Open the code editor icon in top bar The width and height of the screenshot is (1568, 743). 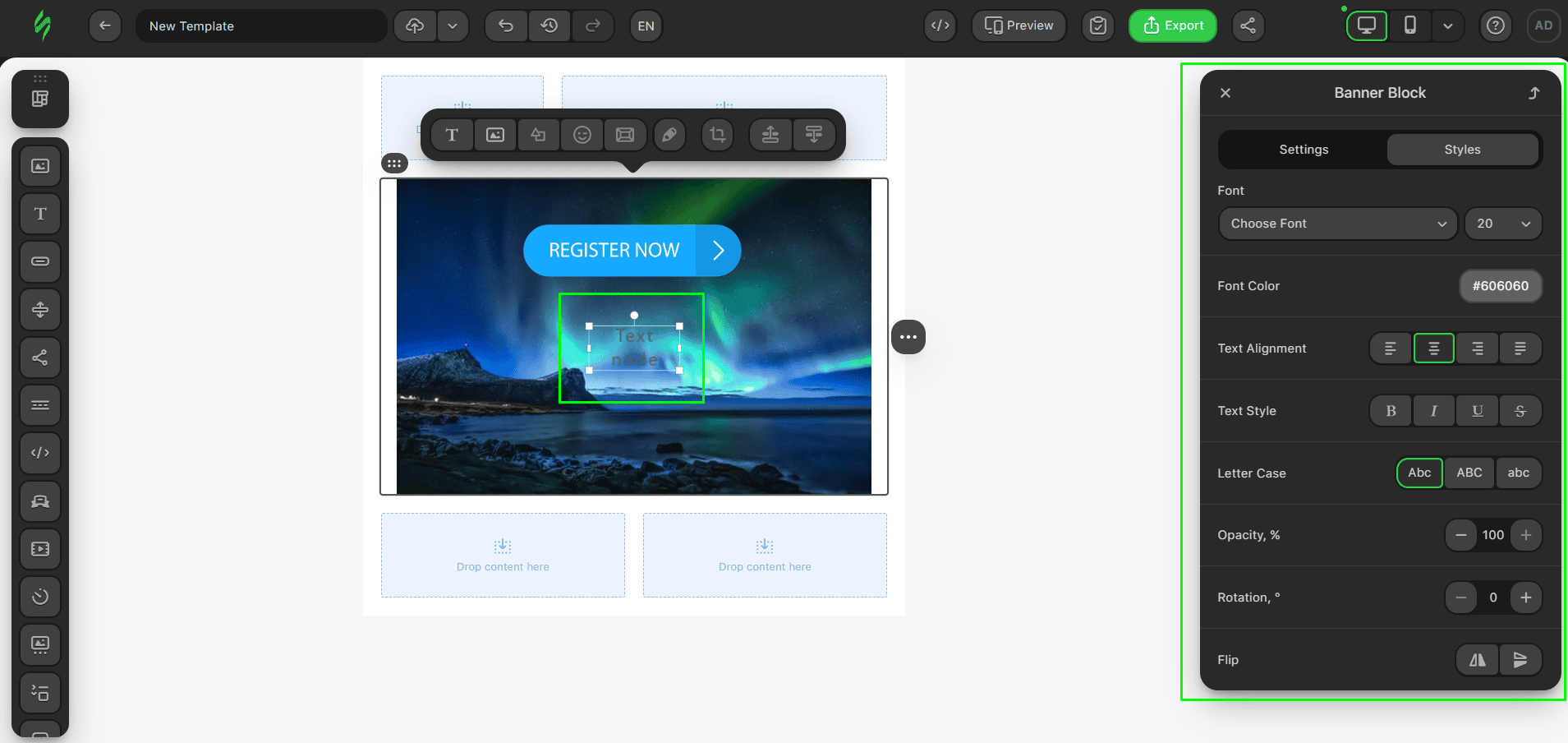point(940,25)
